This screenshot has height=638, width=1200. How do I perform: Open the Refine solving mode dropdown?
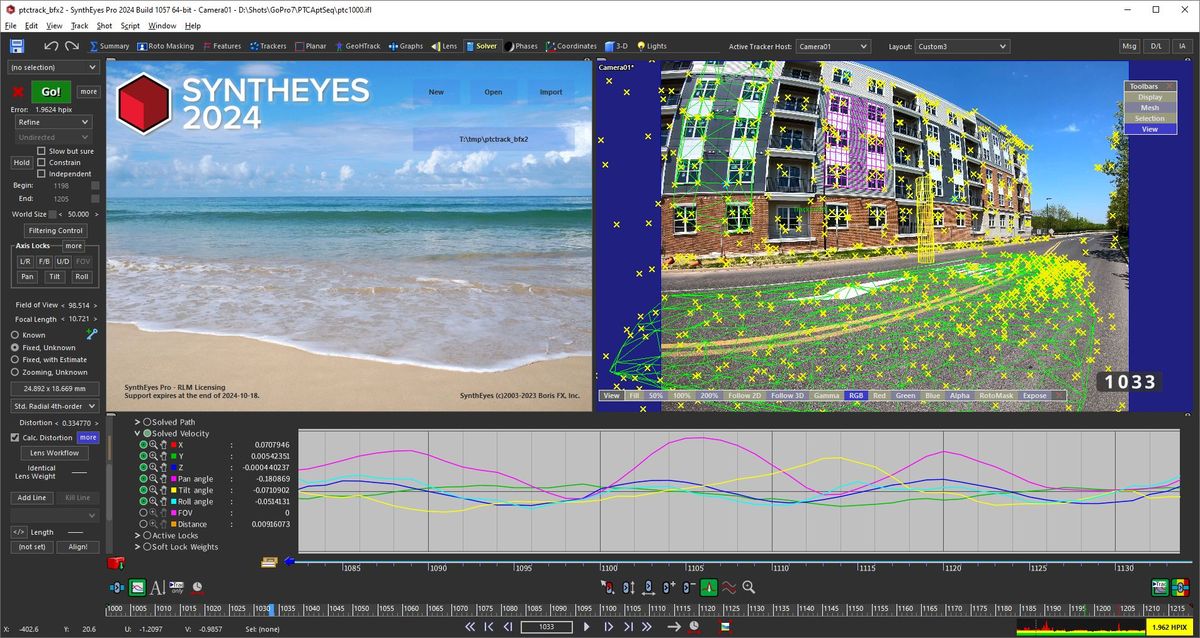52,121
